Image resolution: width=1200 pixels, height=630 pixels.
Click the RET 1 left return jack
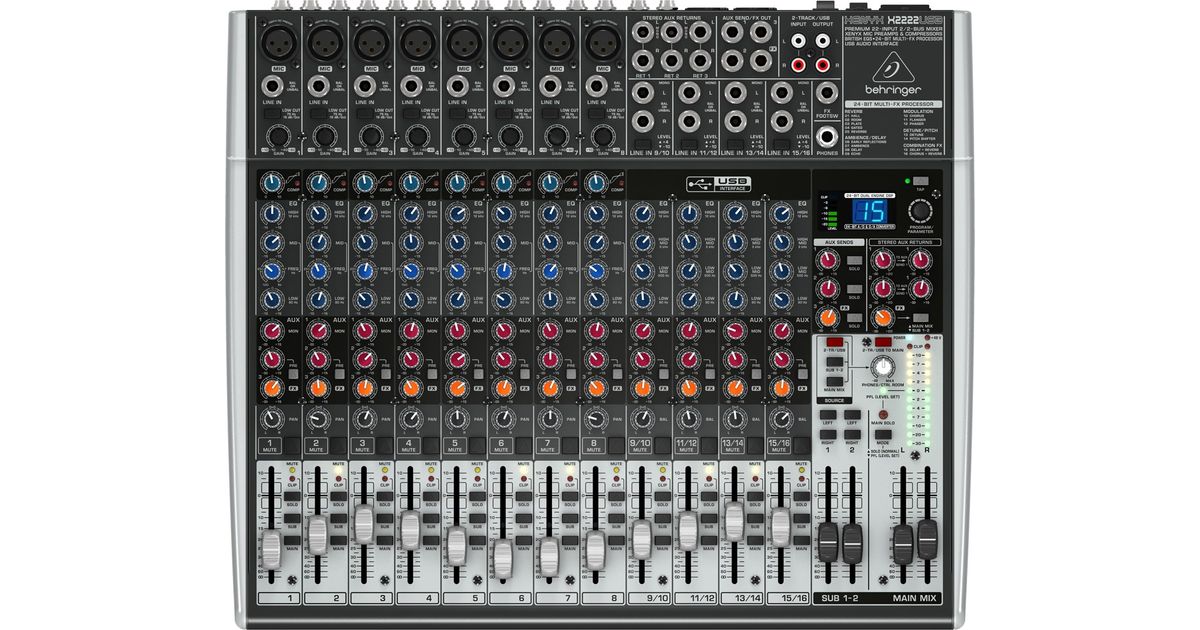click(643, 34)
